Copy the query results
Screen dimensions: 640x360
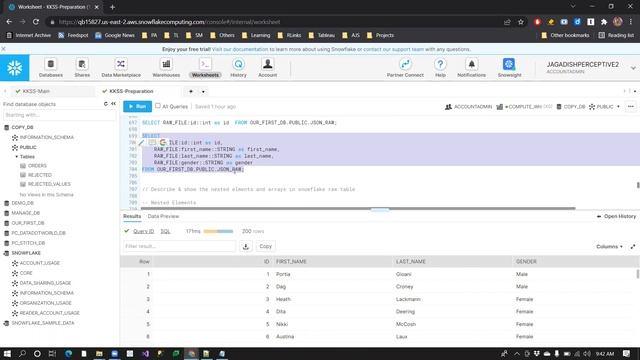click(265, 246)
